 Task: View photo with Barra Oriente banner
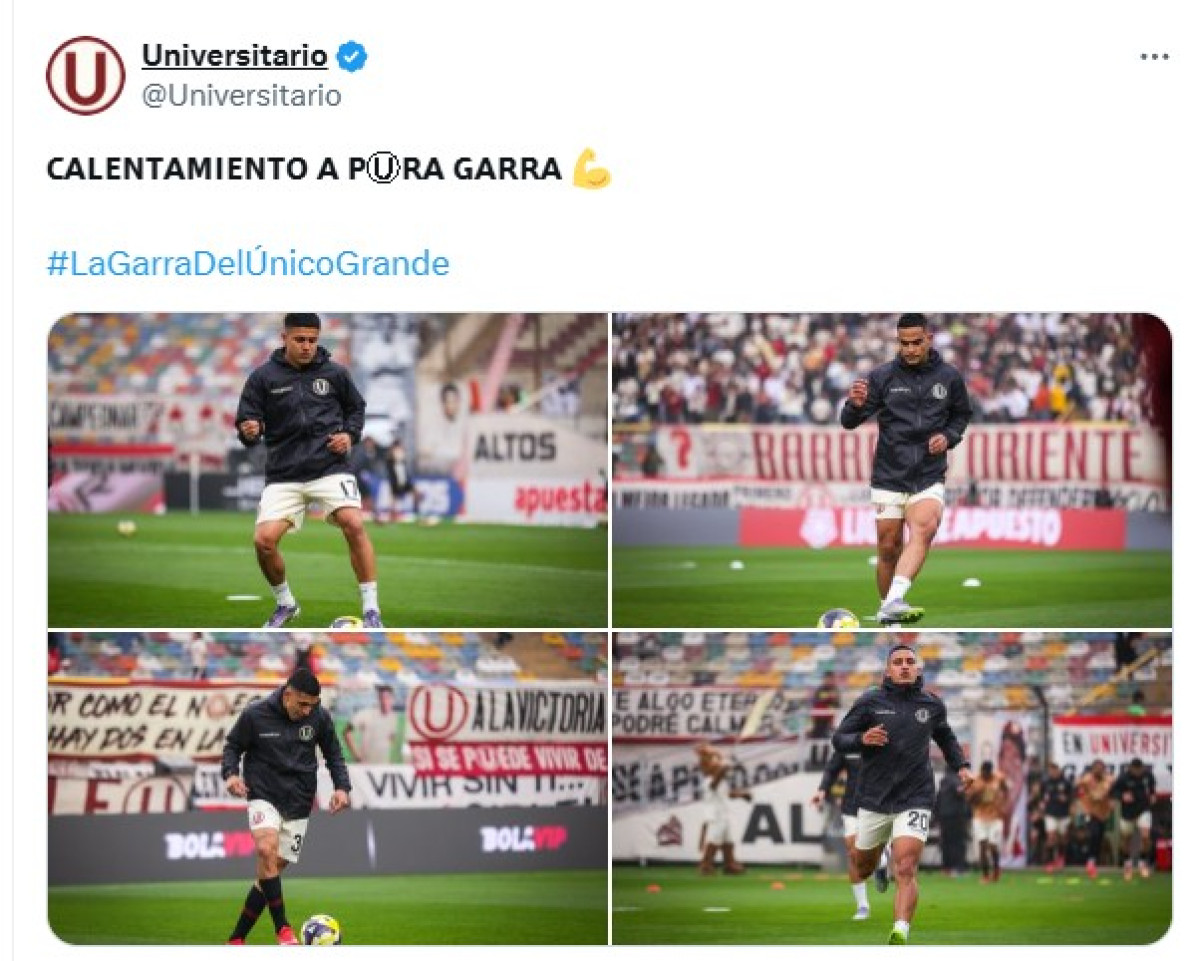coord(891,470)
